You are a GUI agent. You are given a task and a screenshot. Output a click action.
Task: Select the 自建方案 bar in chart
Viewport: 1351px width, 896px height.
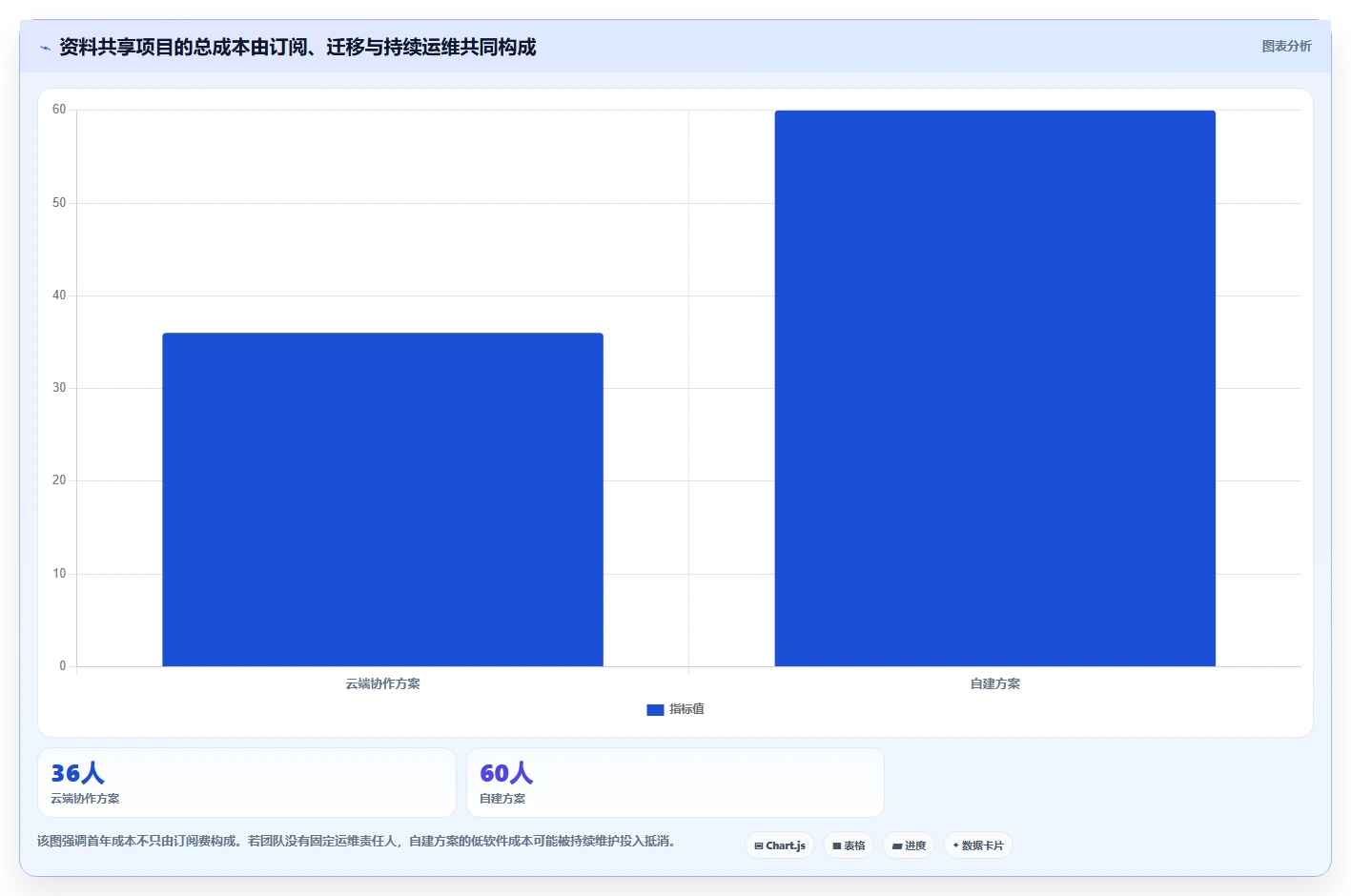(x=994, y=388)
